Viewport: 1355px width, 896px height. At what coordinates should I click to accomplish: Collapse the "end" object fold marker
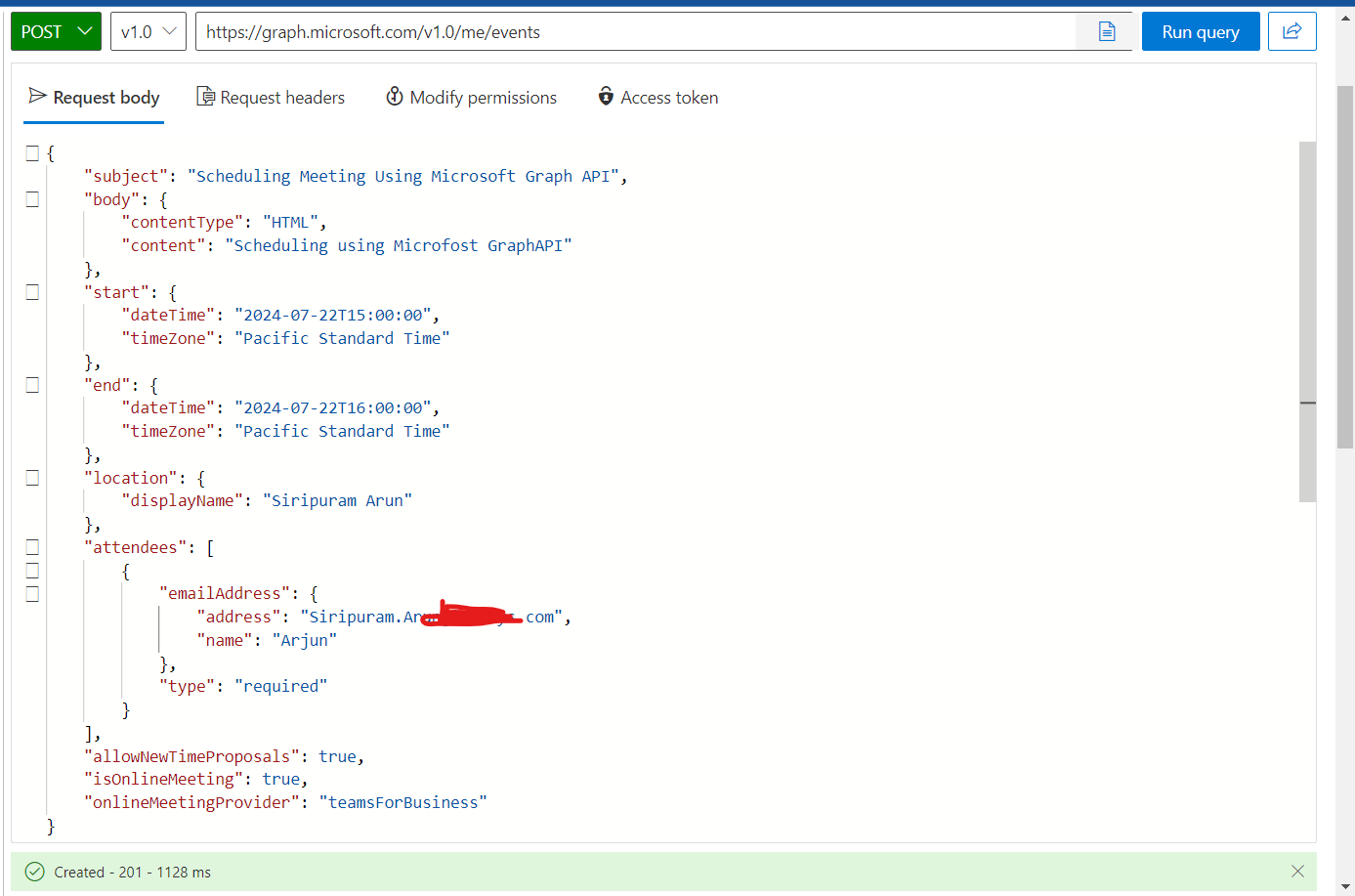point(32,385)
